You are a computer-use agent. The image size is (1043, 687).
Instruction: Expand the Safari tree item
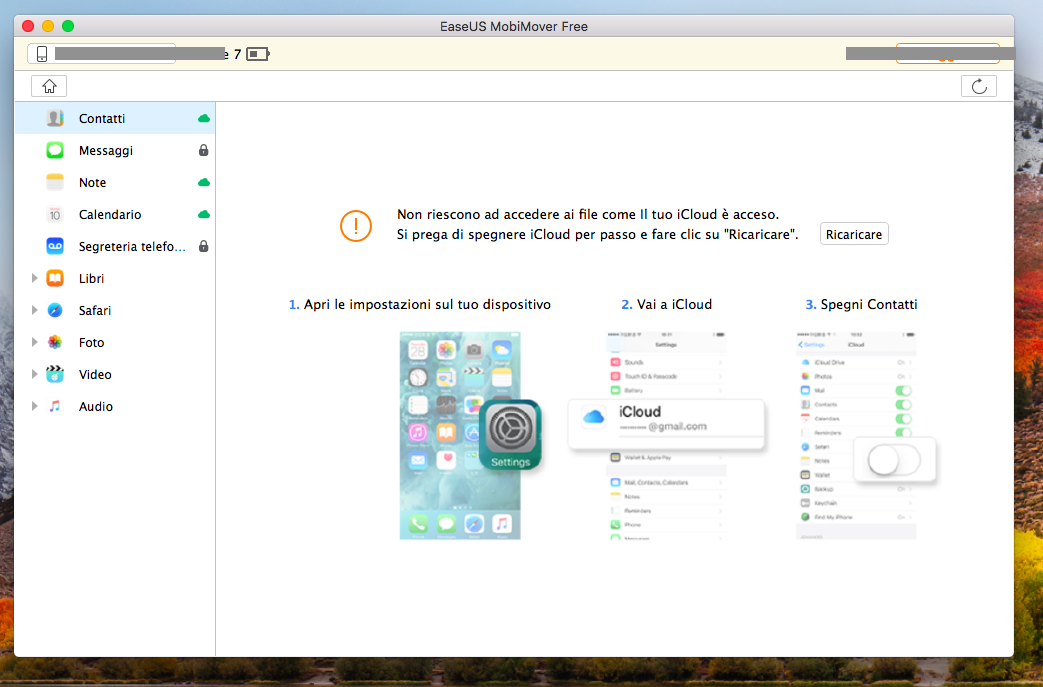35,311
